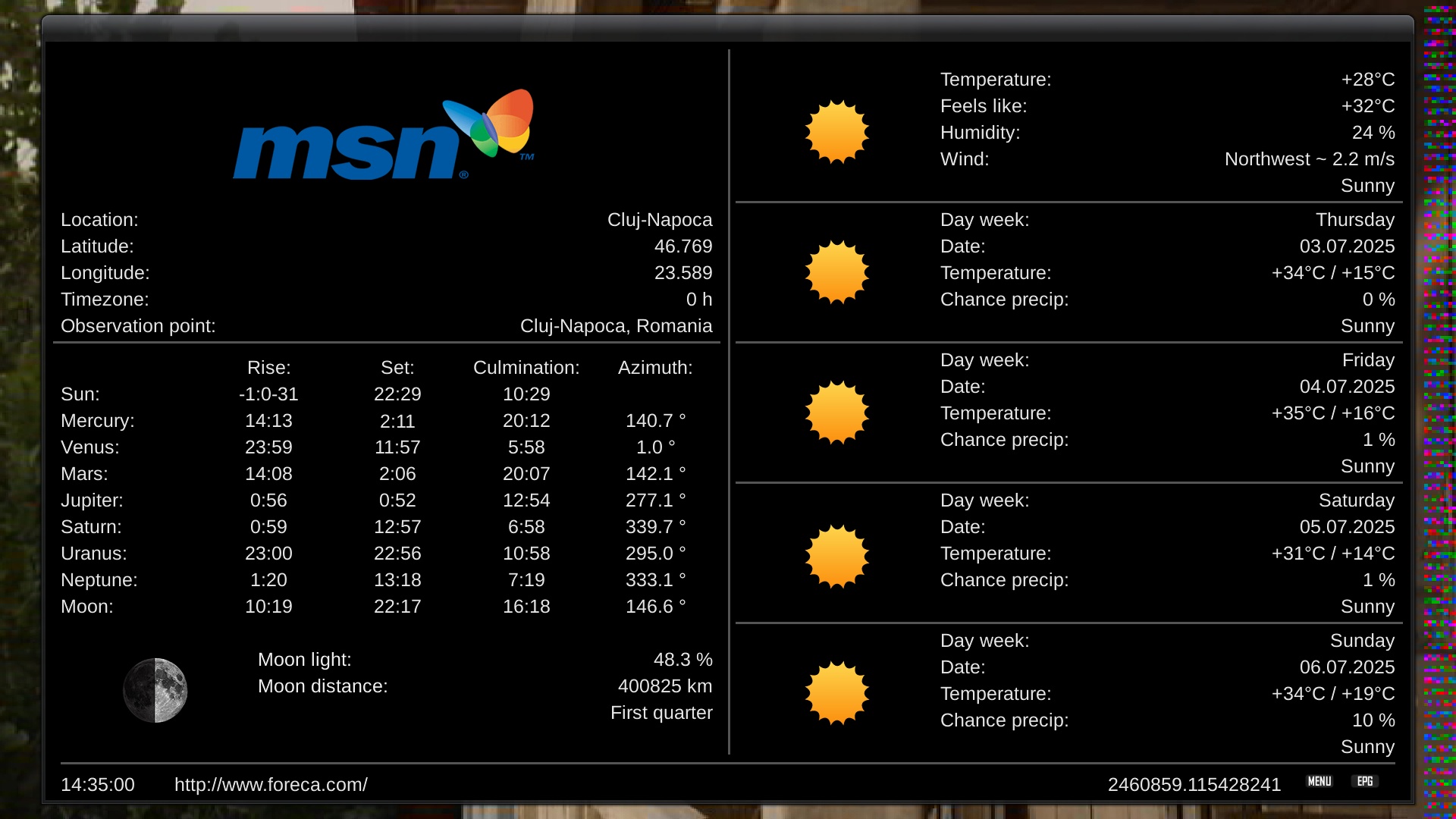Click the Mercury row label
This screenshot has width=1456, height=819.
pos(97,421)
